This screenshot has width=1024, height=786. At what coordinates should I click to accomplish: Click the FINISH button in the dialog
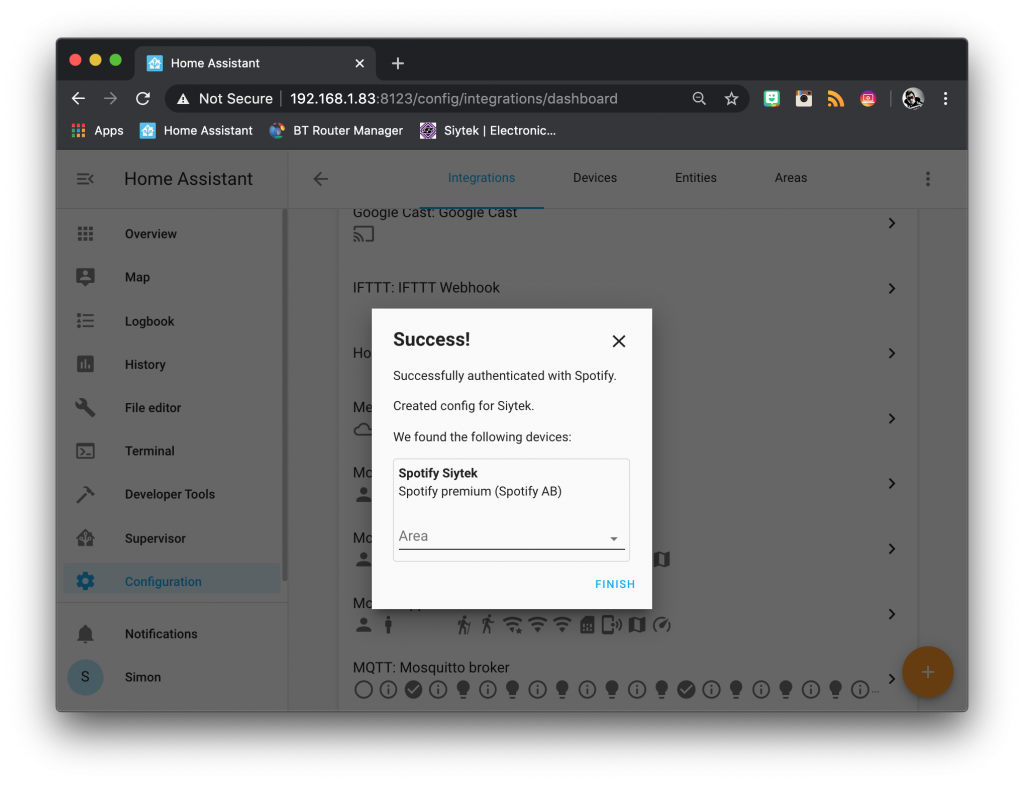[x=615, y=584]
